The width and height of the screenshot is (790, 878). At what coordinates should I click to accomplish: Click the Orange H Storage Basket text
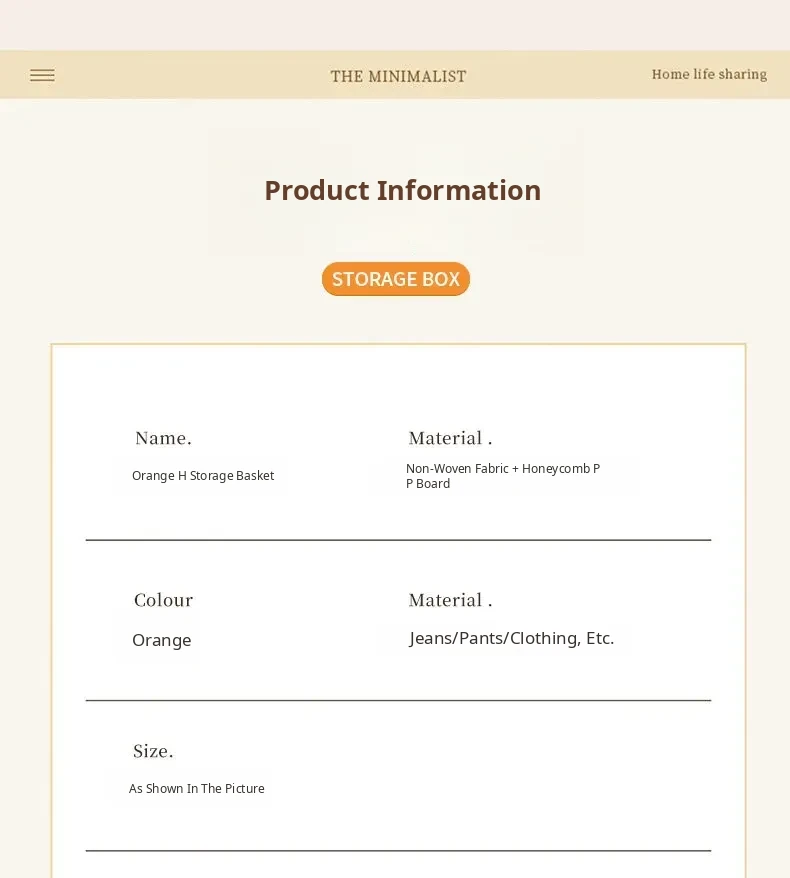(203, 476)
